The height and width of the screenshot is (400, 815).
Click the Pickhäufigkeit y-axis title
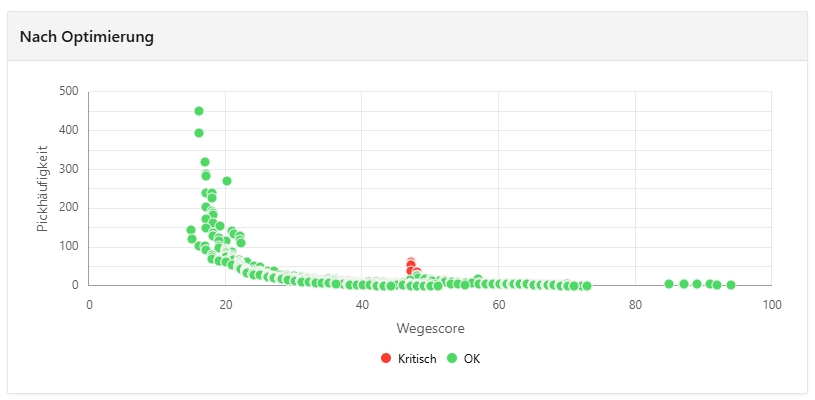[44, 189]
